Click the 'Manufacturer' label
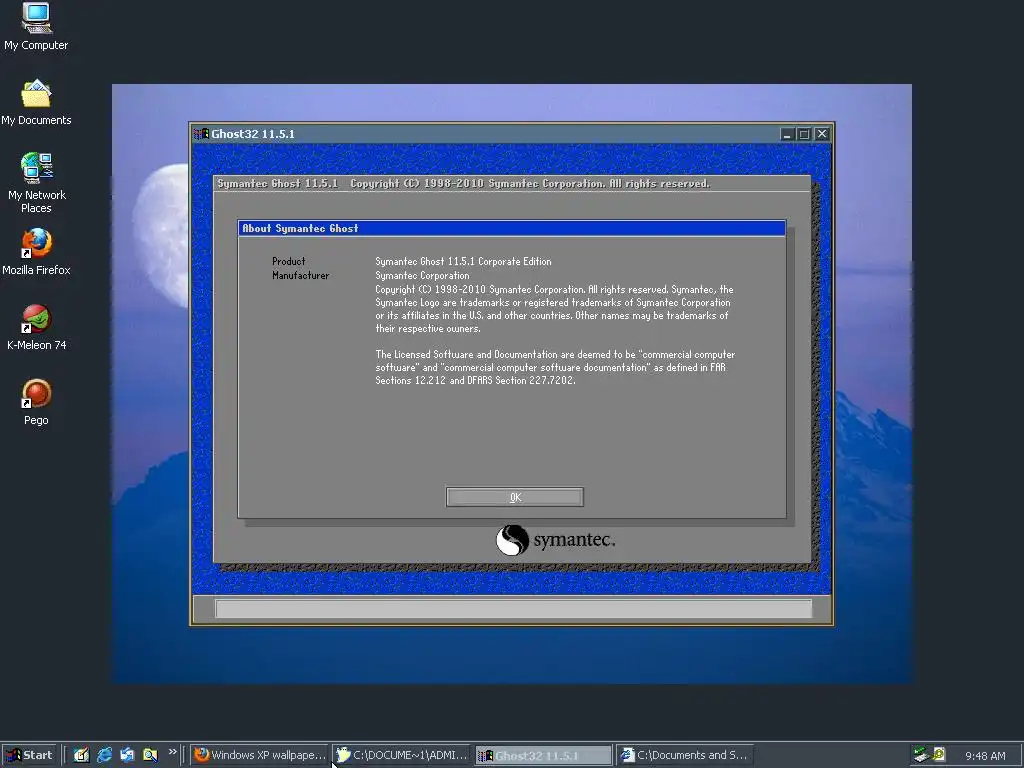1024x768 pixels. click(300, 276)
